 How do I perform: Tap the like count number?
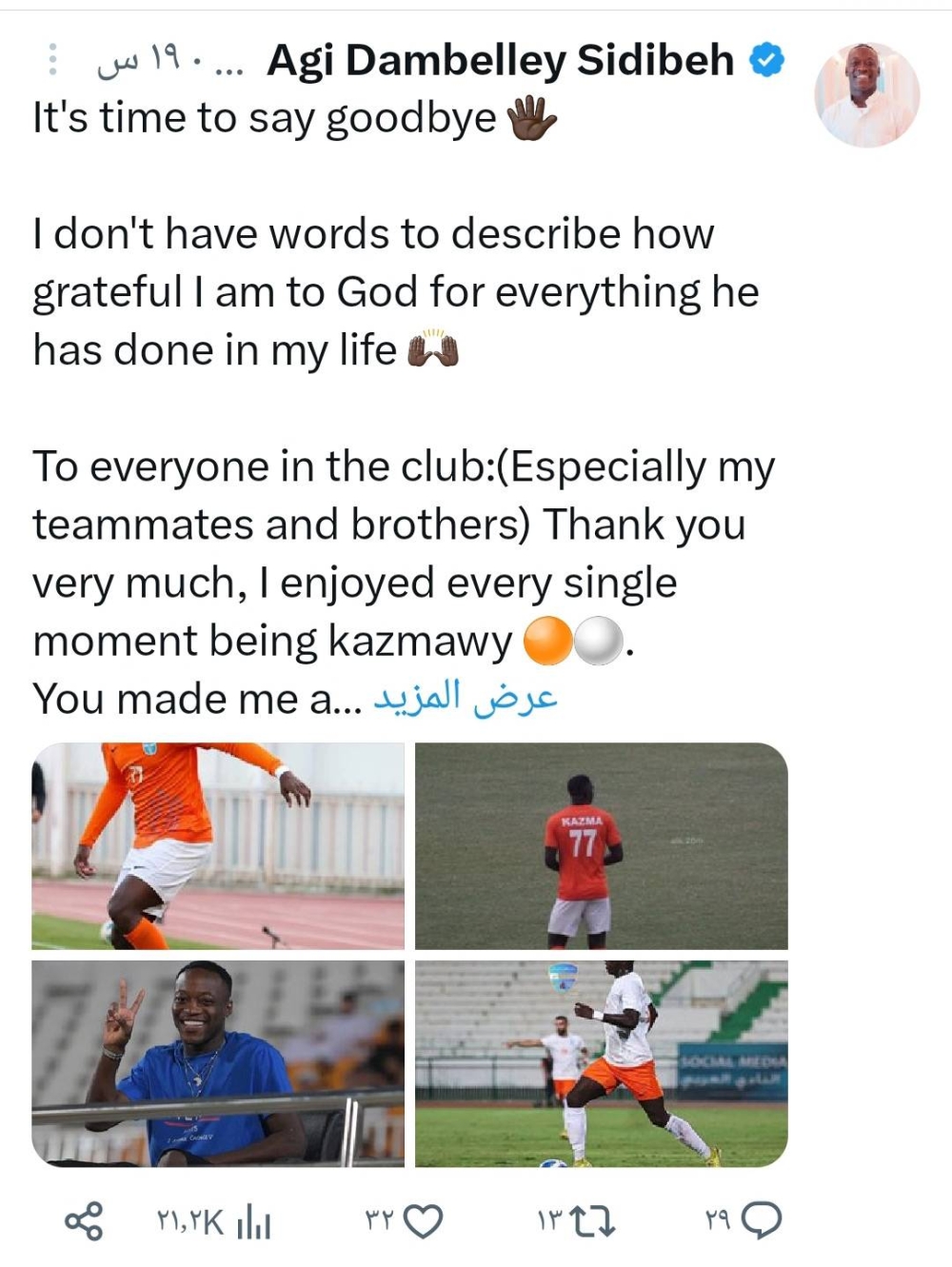click(x=378, y=1221)
